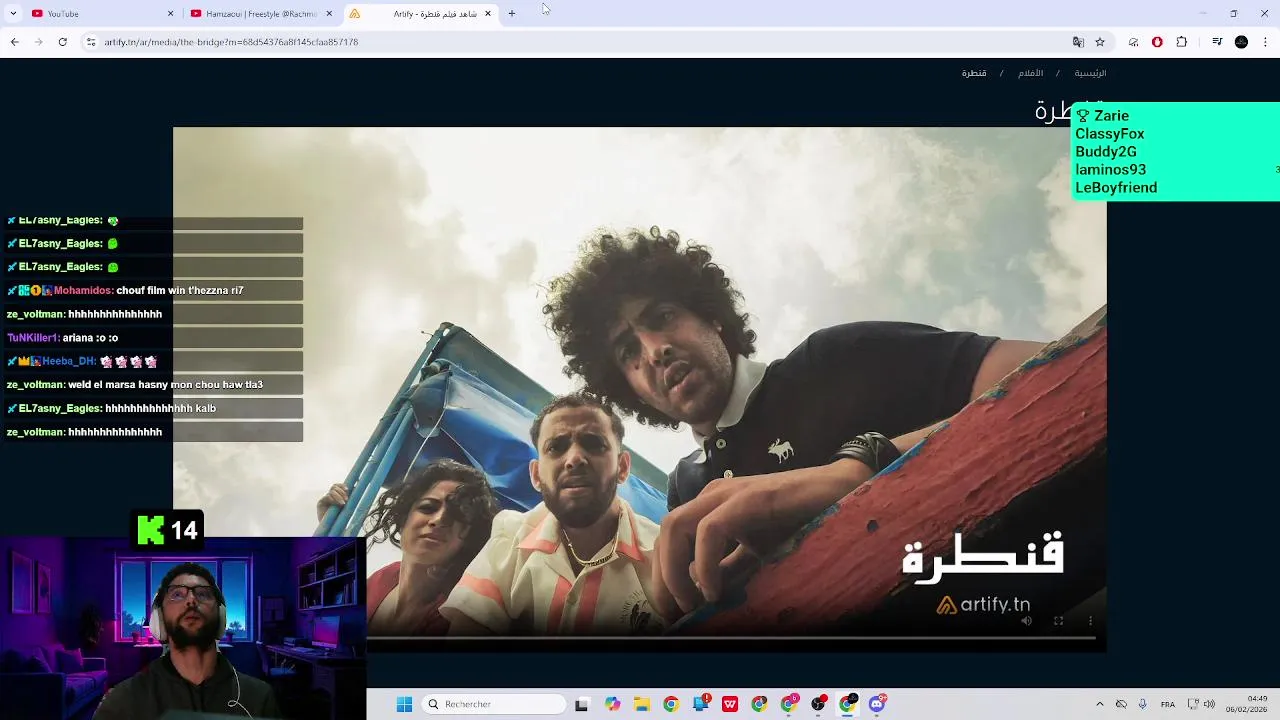Open Task View on the taskbar

582,704
